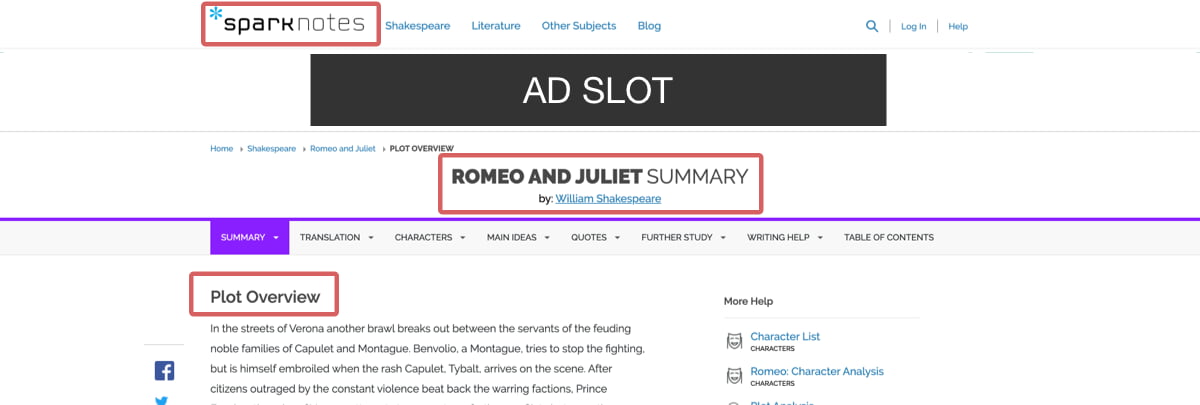Expand Summary dropdown arrow
Screen dimensions: 1200x405
(x=275, y=238)
